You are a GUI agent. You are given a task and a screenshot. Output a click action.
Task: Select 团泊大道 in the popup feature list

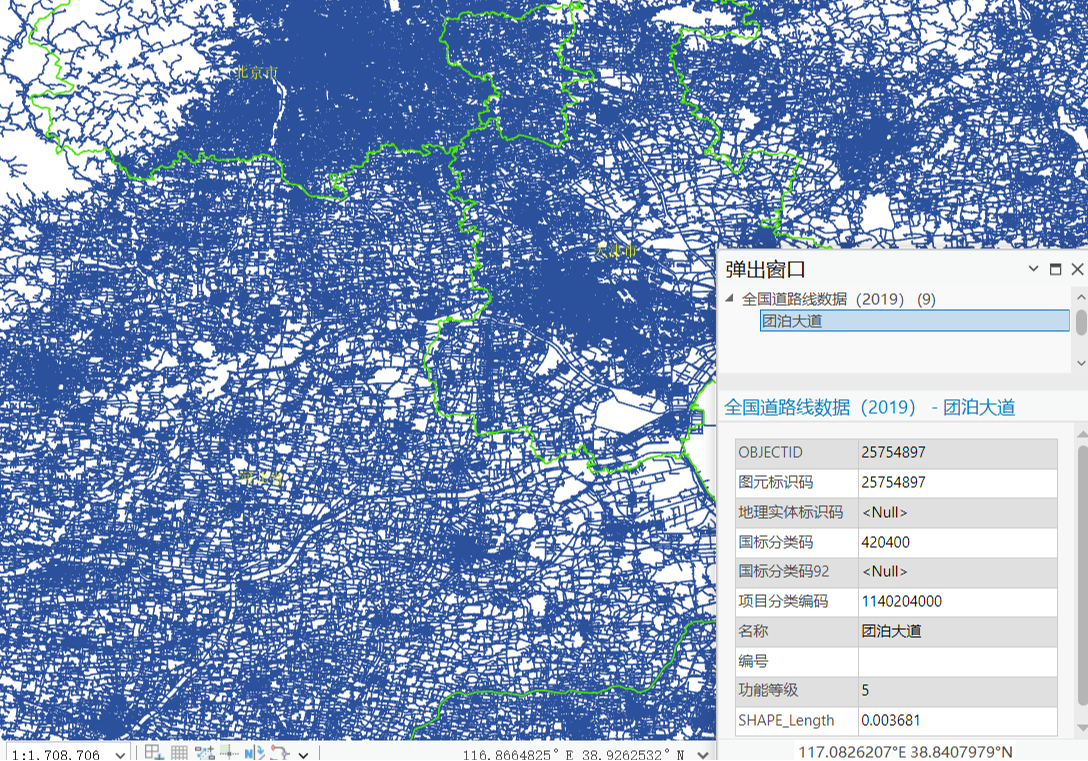pos(915,320)
